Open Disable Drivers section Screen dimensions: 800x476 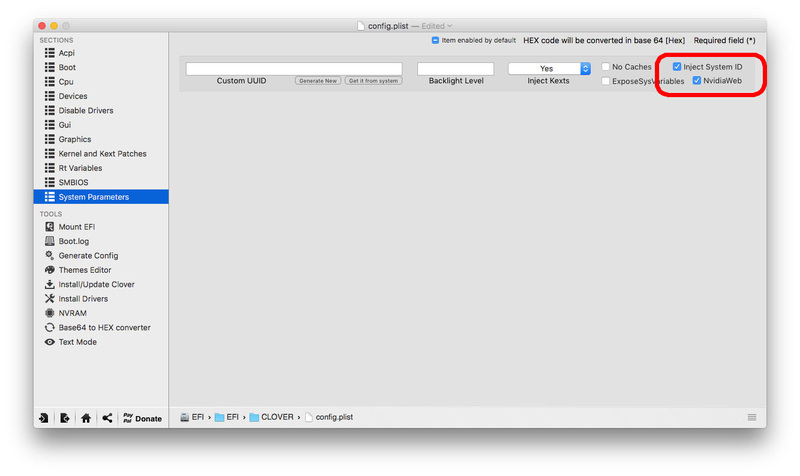pyautogui.click(x=86, y=110)
